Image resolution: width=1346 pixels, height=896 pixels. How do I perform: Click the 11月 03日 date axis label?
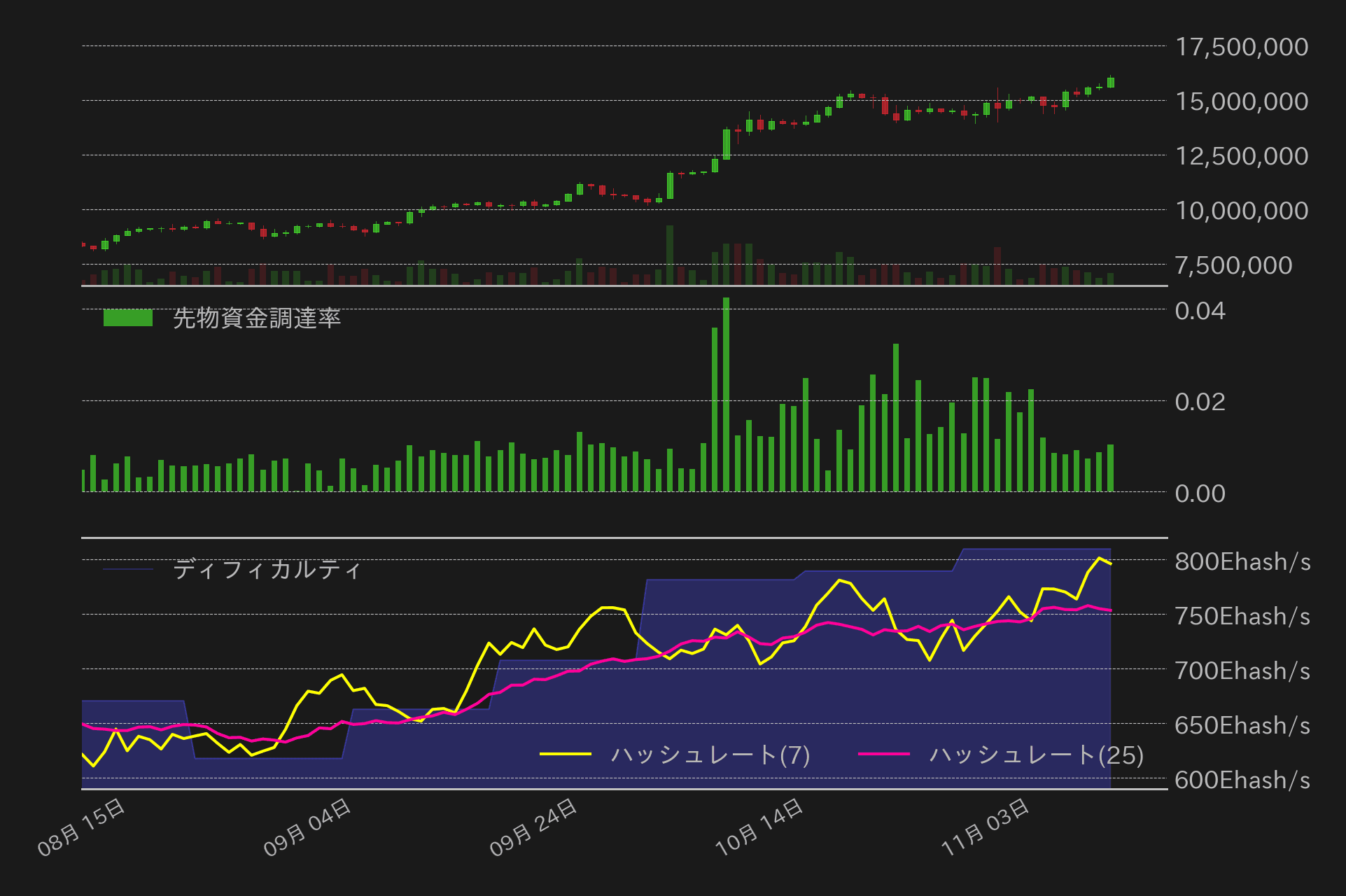[x=985, y=827]
